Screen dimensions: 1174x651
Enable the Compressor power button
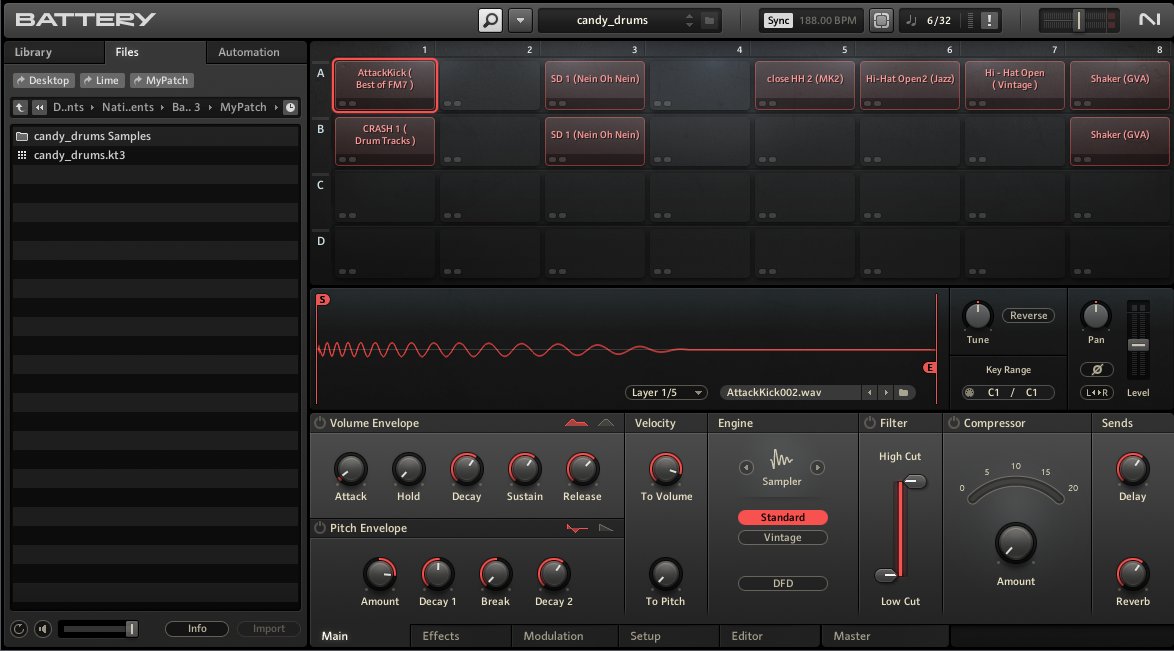point(954,423)
